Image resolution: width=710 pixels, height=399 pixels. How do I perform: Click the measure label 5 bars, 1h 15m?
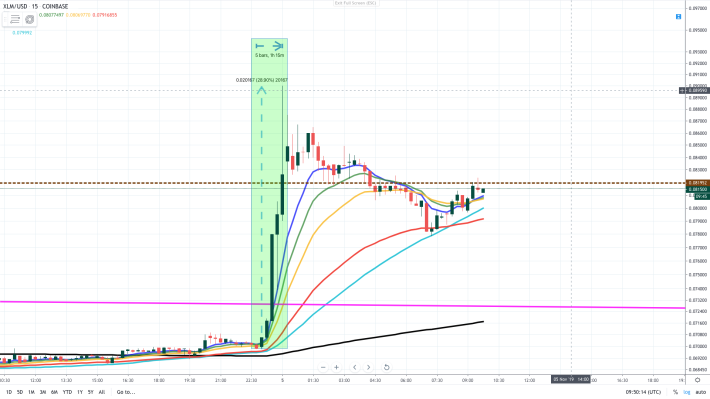tap(269, 55)
